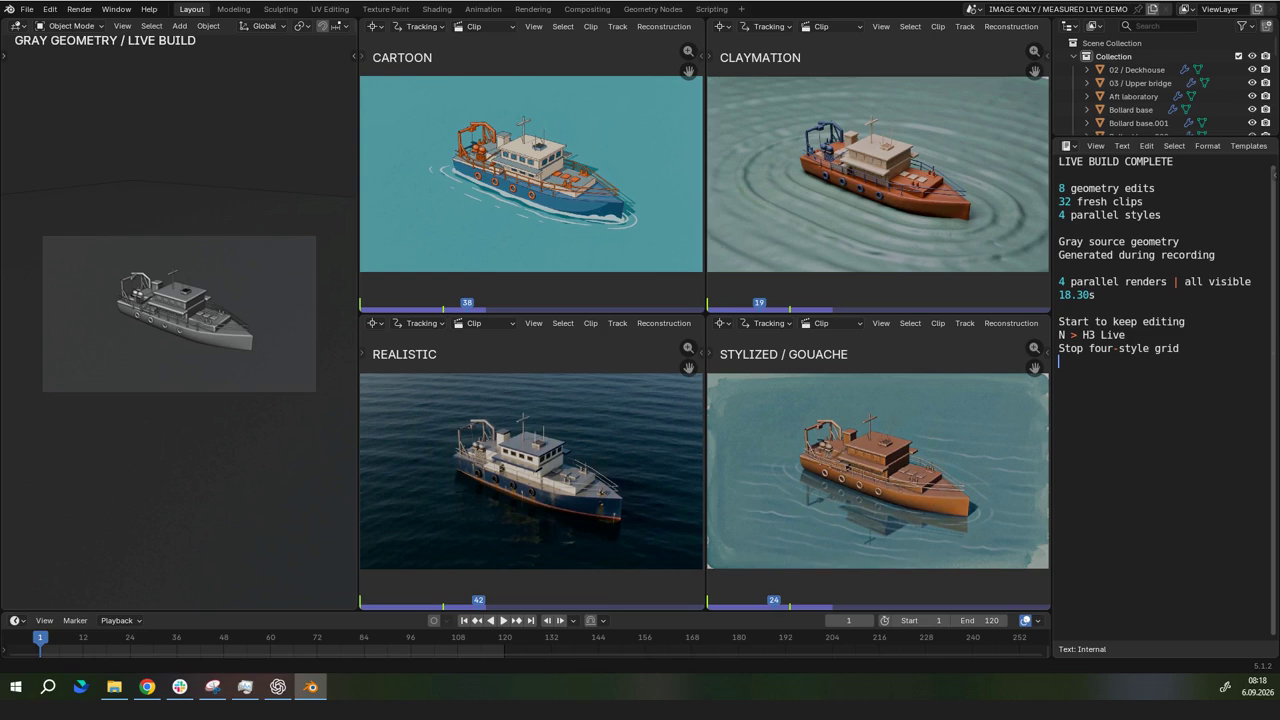
Task: Open Blender from the Windows taskbar
Action: click(x=311, y=687)
